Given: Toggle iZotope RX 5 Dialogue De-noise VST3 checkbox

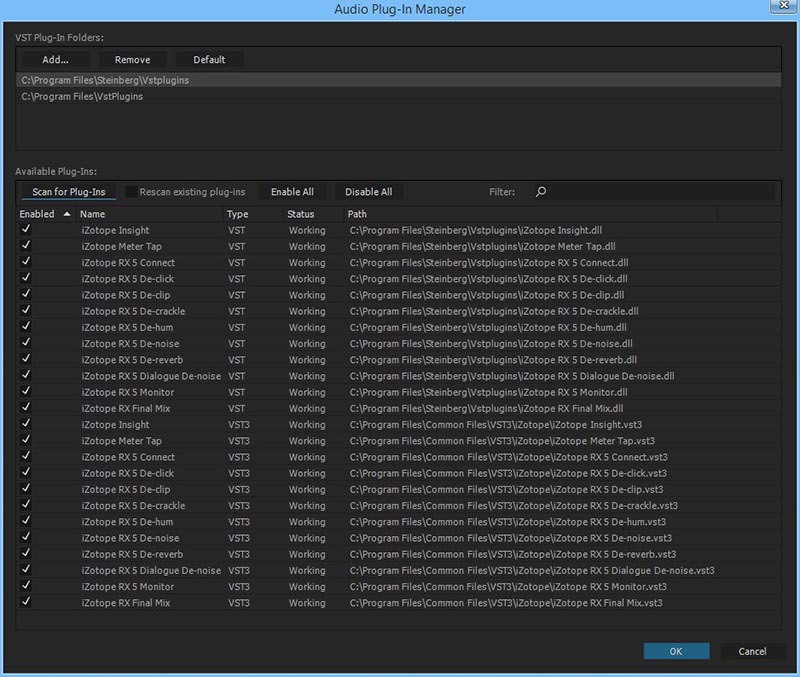Looking at the screenshot, I should (x=26, y=569).
